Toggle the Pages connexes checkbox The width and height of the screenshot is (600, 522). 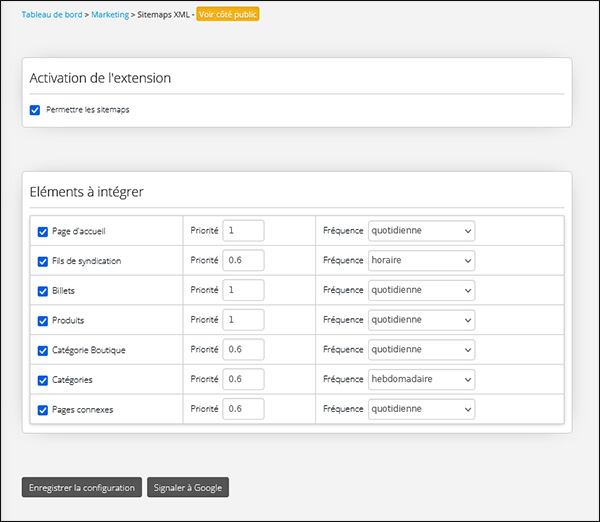[x=42, y=410]
